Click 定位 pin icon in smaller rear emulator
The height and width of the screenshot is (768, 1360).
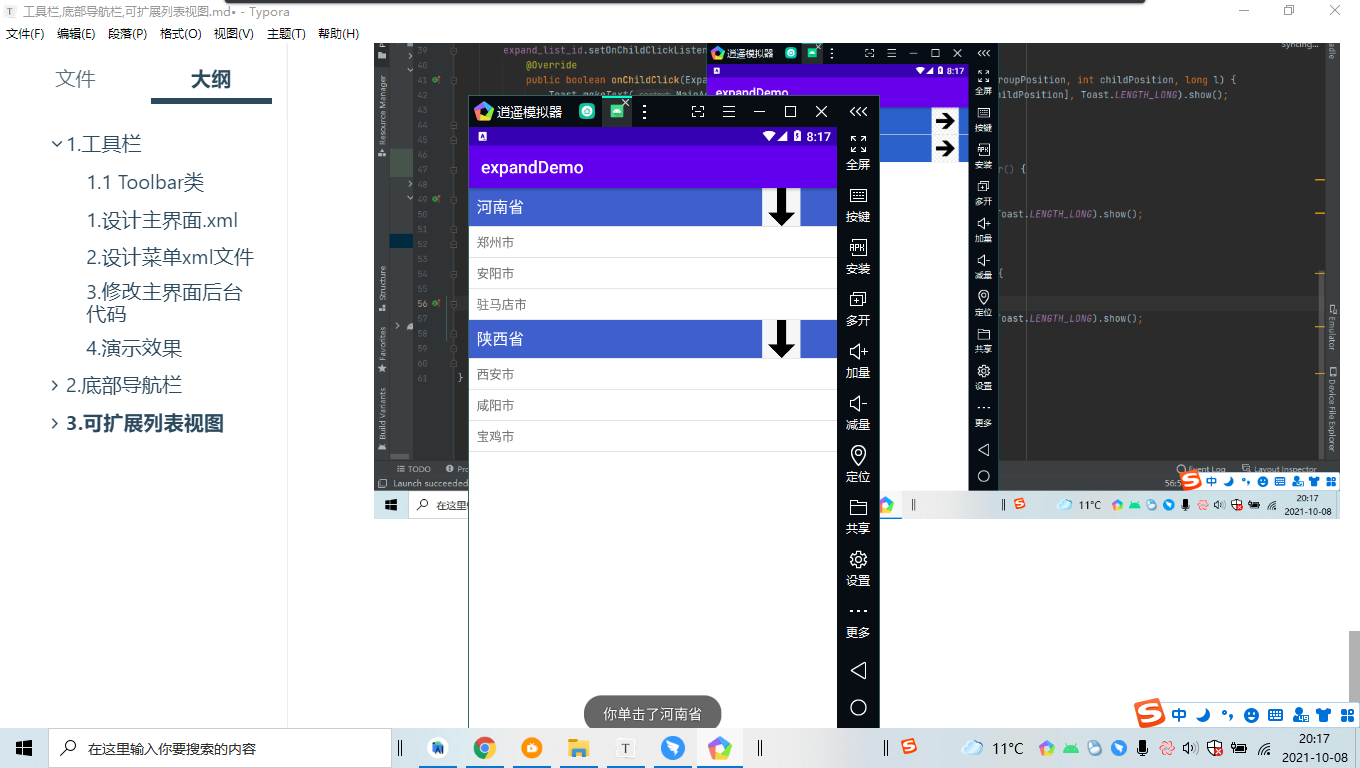pos(983,297)
